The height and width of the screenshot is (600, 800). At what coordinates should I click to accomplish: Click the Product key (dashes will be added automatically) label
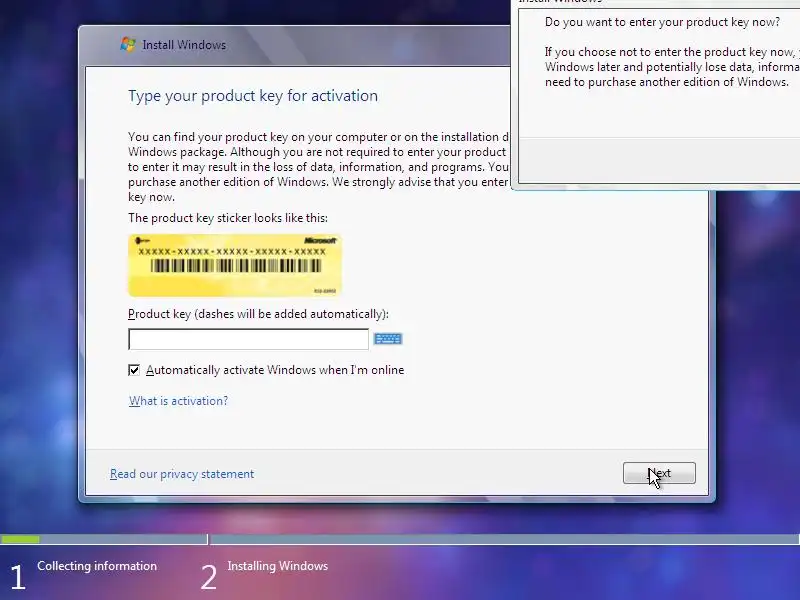[x=258, y=314]
